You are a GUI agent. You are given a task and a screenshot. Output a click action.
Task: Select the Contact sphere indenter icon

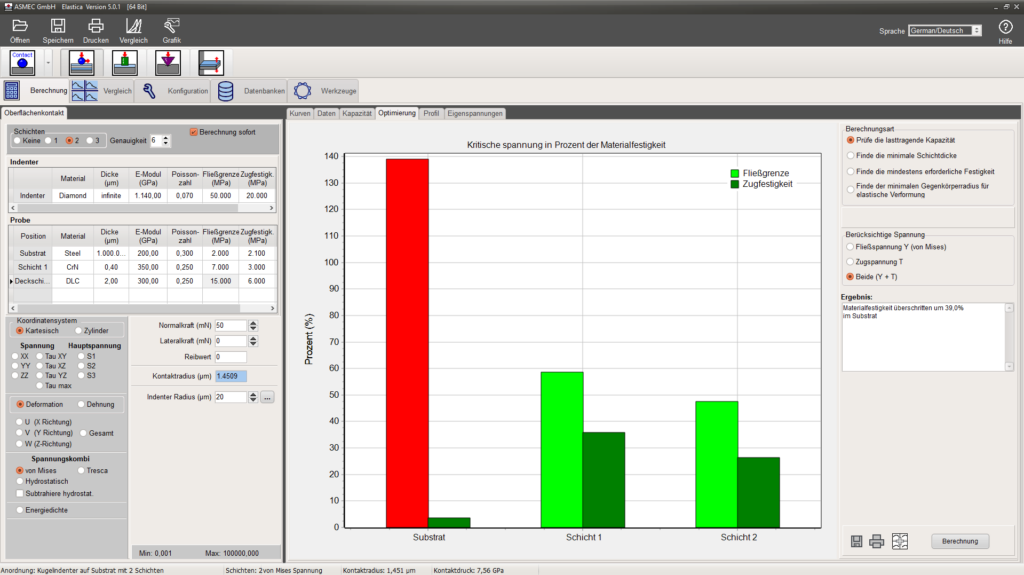(x=23, y=62)
